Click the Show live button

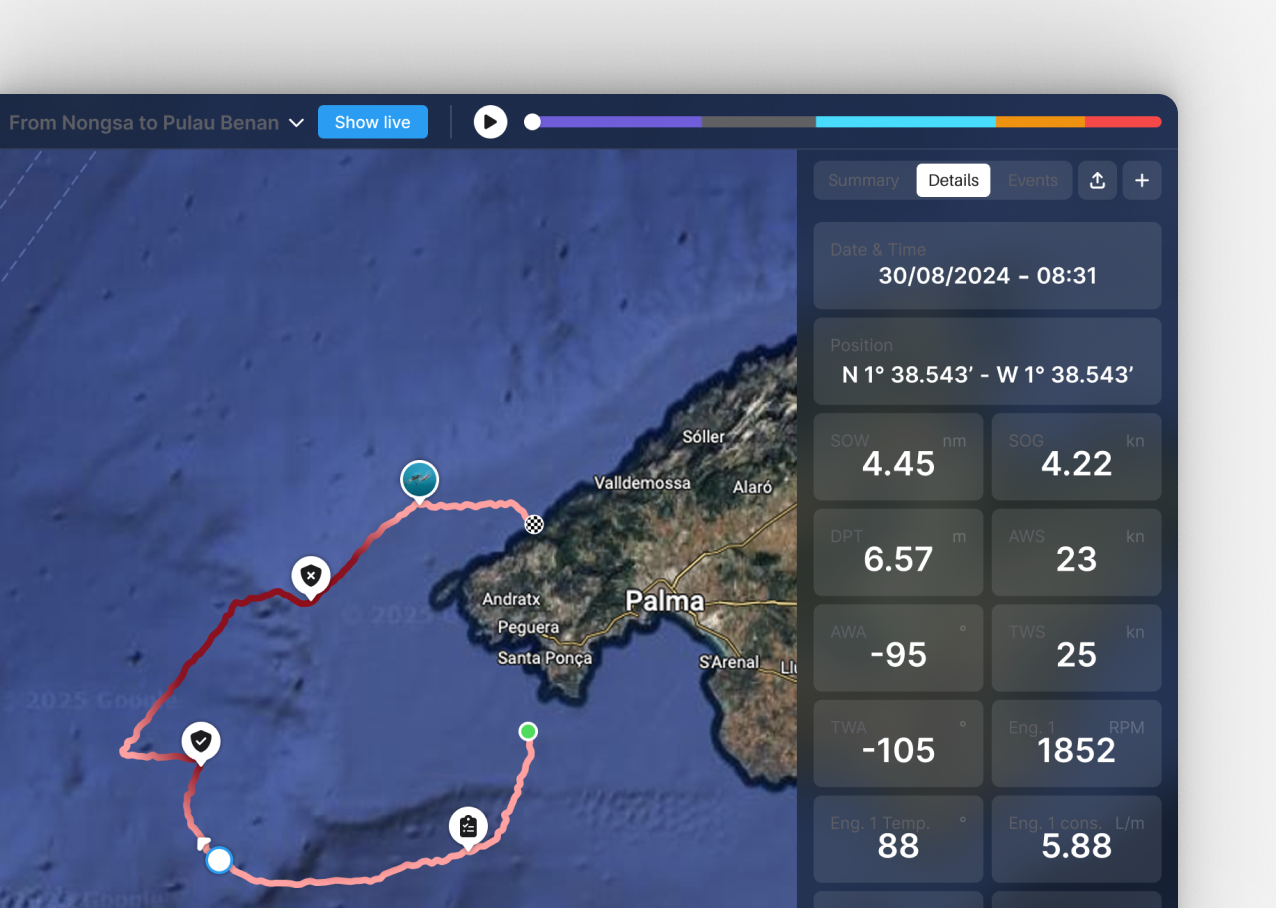pyautogui.click(x=373, y=122)
